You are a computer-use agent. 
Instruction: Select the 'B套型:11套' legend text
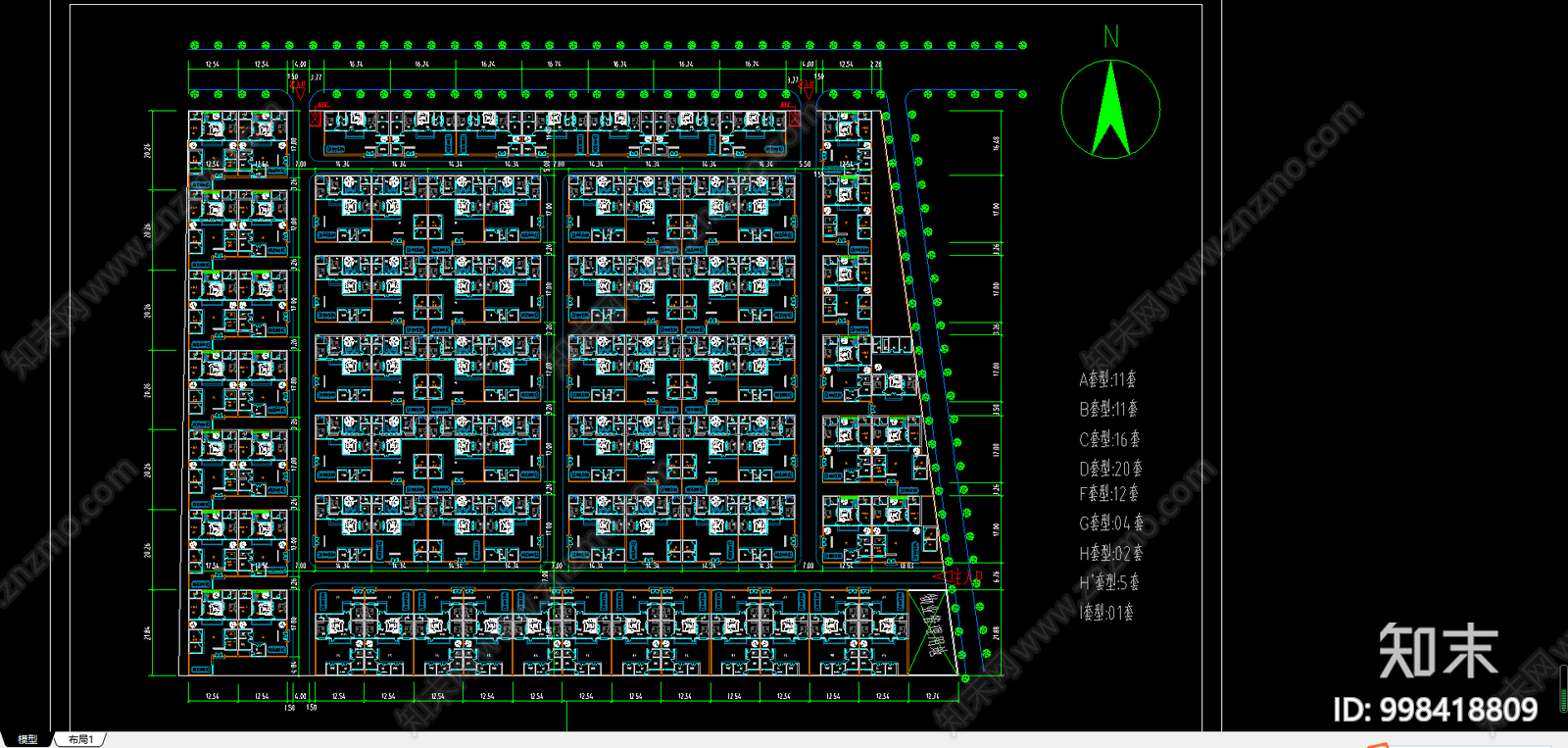click(x=1108, y=409)
